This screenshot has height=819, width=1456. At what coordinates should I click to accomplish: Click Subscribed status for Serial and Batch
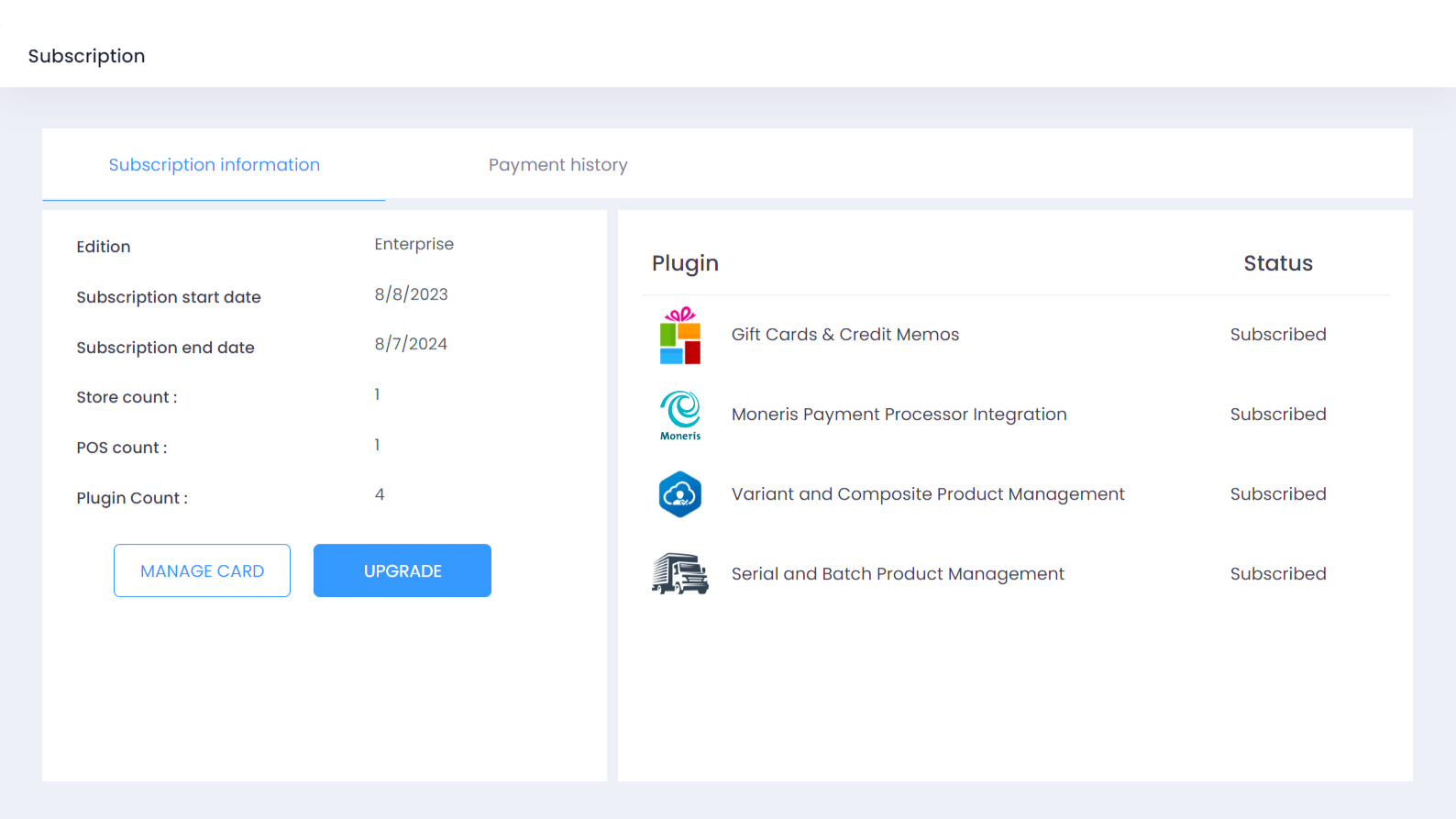[1277, 574]
